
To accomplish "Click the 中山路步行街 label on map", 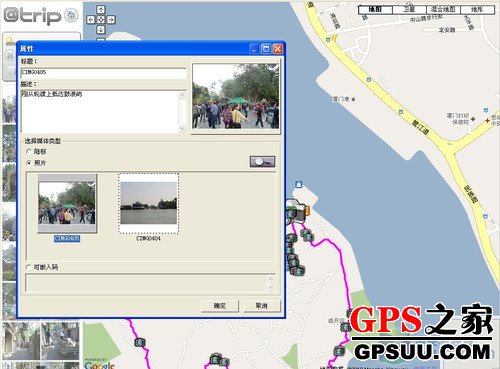I will [x=426, y=18].
